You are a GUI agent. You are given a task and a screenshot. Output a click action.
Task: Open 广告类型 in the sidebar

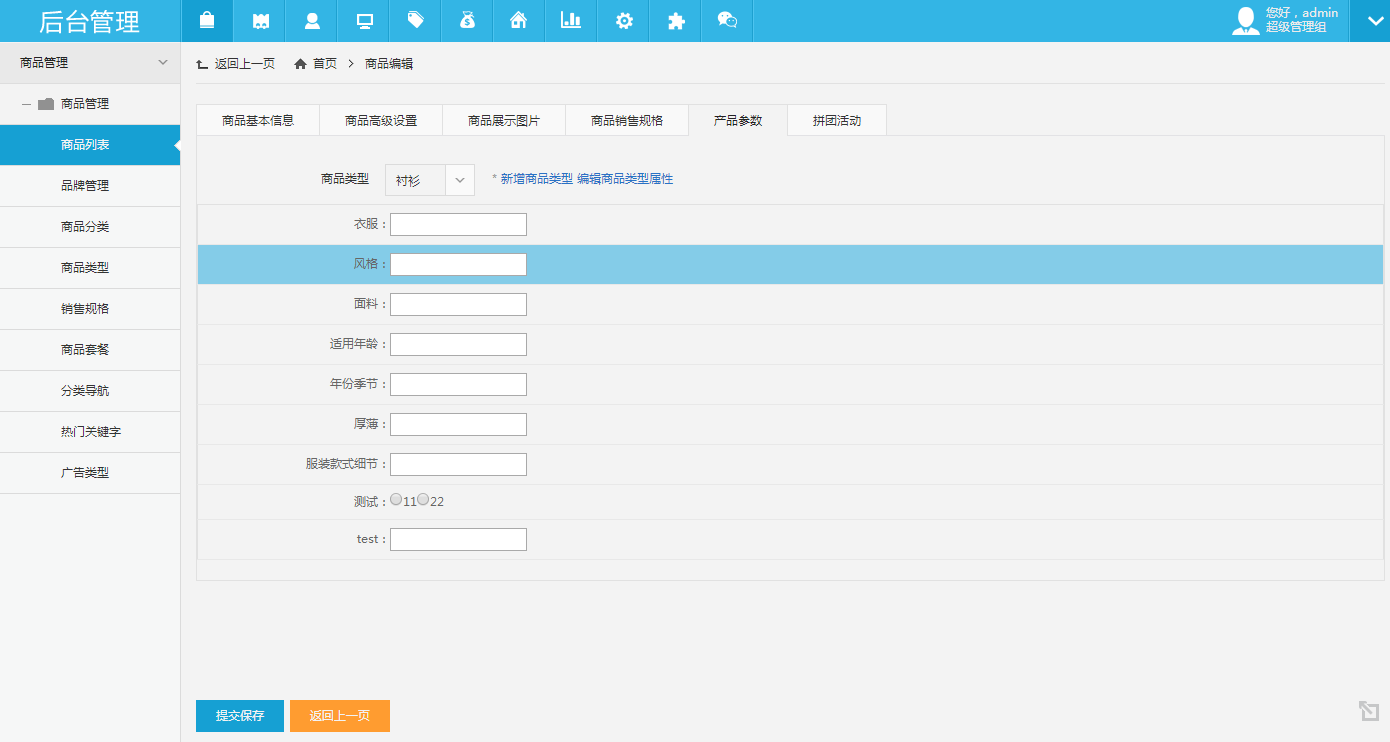(x=90, y=473)
